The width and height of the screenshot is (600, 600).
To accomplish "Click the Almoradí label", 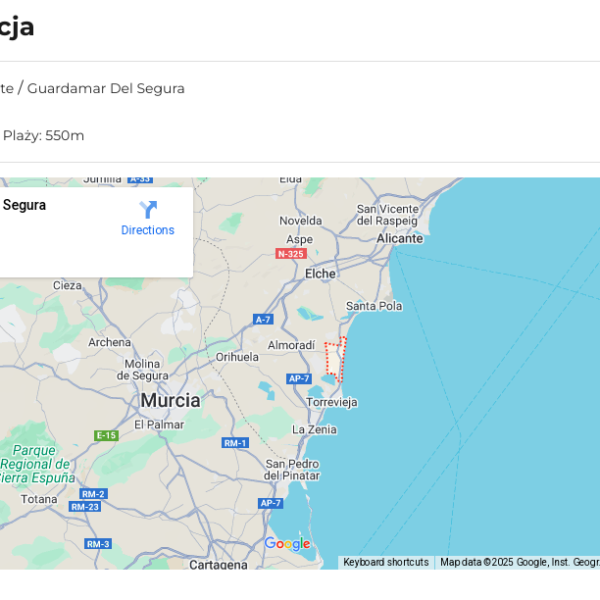I will [x=291, y=345].
